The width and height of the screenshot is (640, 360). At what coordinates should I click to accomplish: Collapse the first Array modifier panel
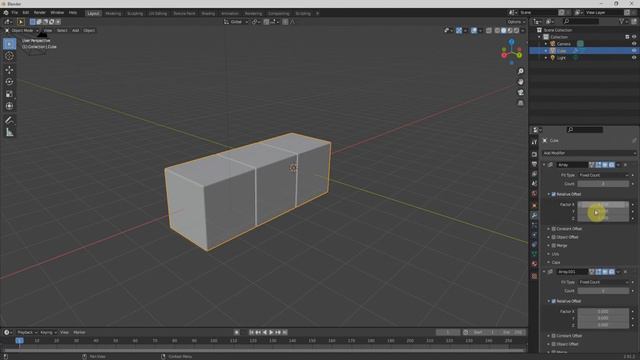pos(544,165)
